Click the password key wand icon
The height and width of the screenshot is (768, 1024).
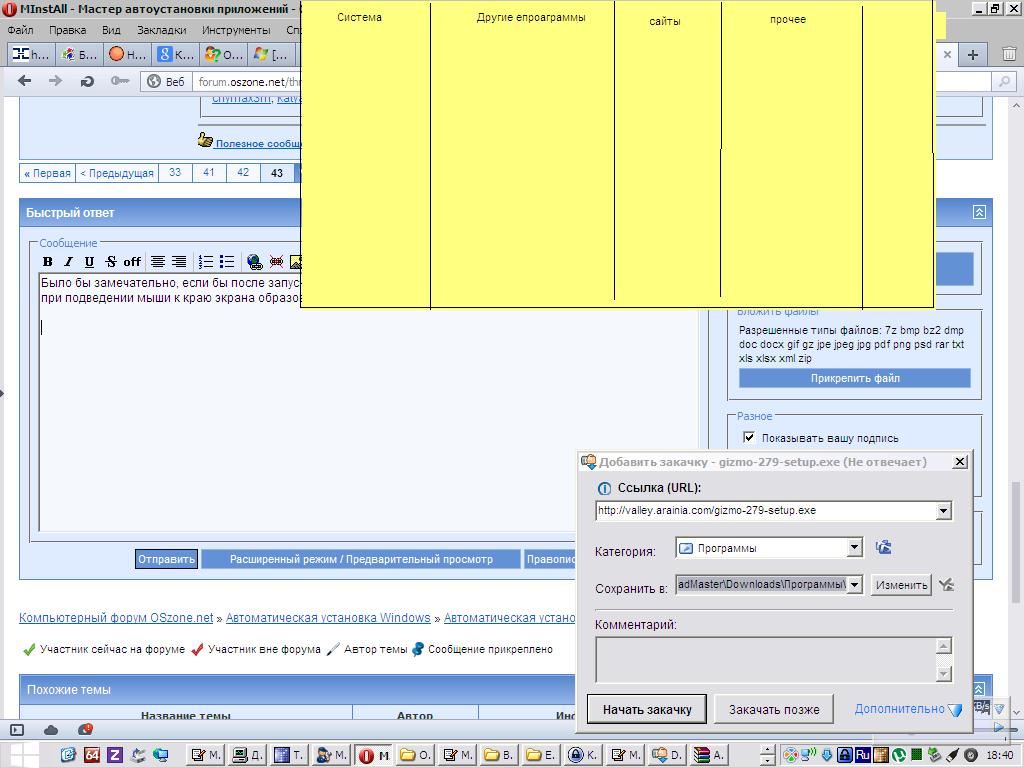119,81
